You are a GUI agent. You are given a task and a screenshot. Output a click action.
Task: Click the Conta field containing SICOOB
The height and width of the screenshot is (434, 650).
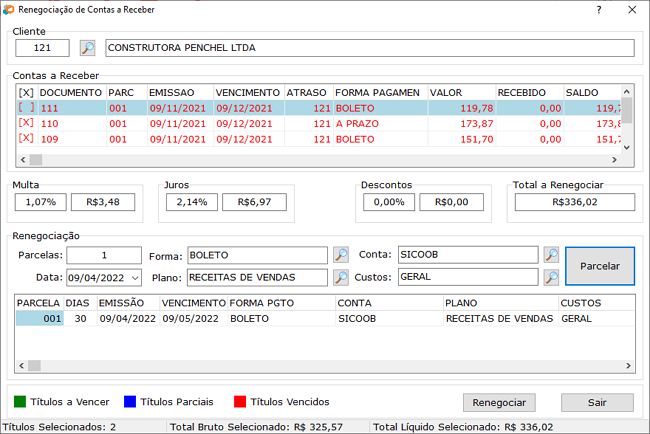point(468,255)
